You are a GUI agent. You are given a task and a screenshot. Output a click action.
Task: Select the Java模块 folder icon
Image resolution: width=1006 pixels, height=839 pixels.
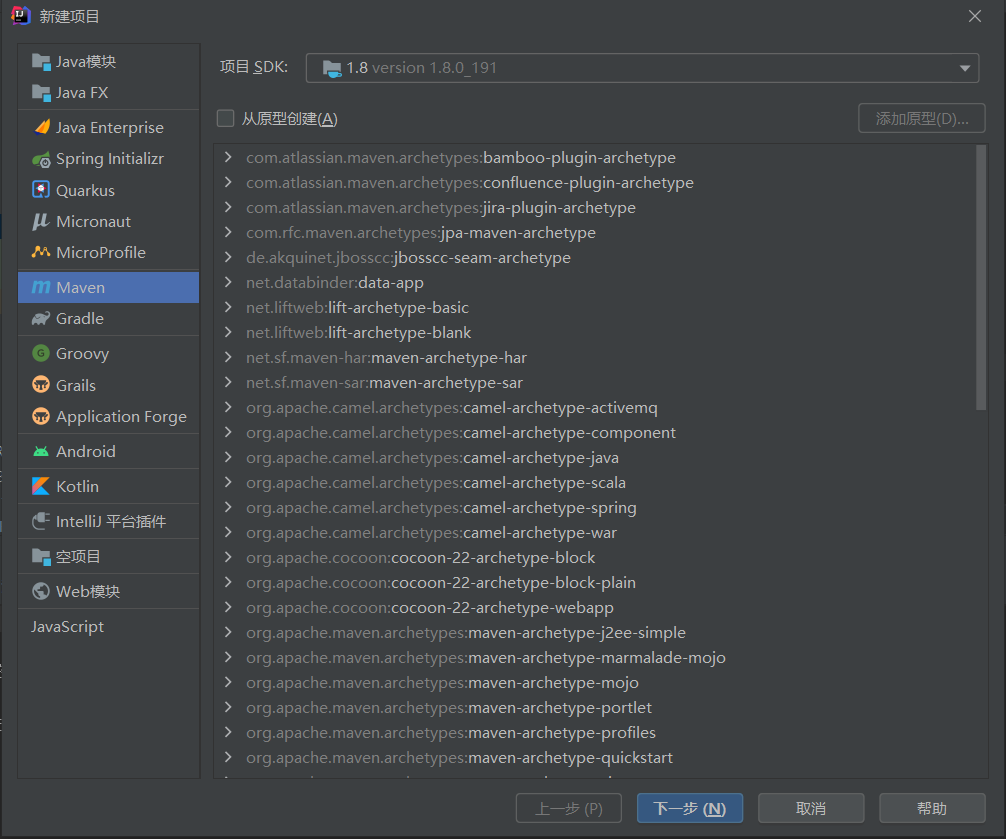[x=41, y=62]
